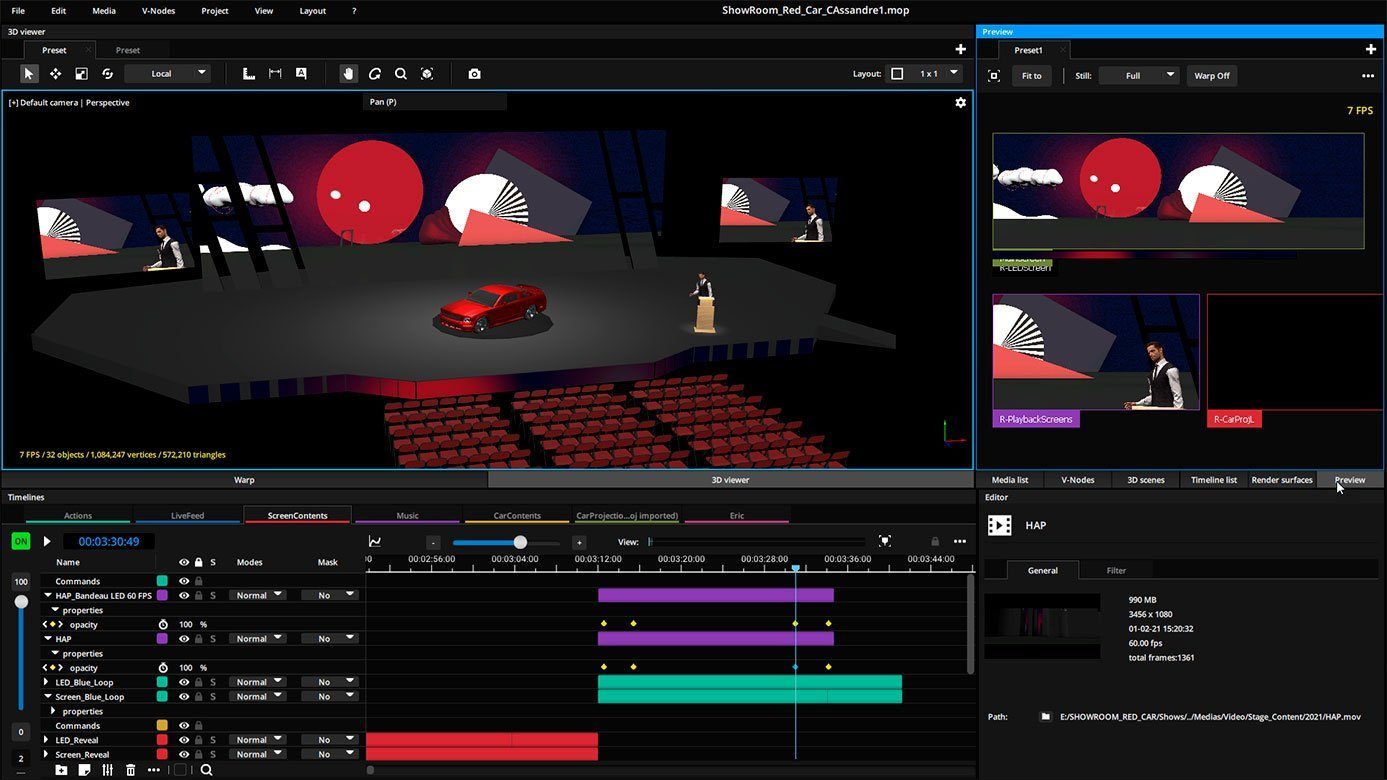
Task: Expand the LED_Blue_Loop layer
Action: click(x=47, y=682)
